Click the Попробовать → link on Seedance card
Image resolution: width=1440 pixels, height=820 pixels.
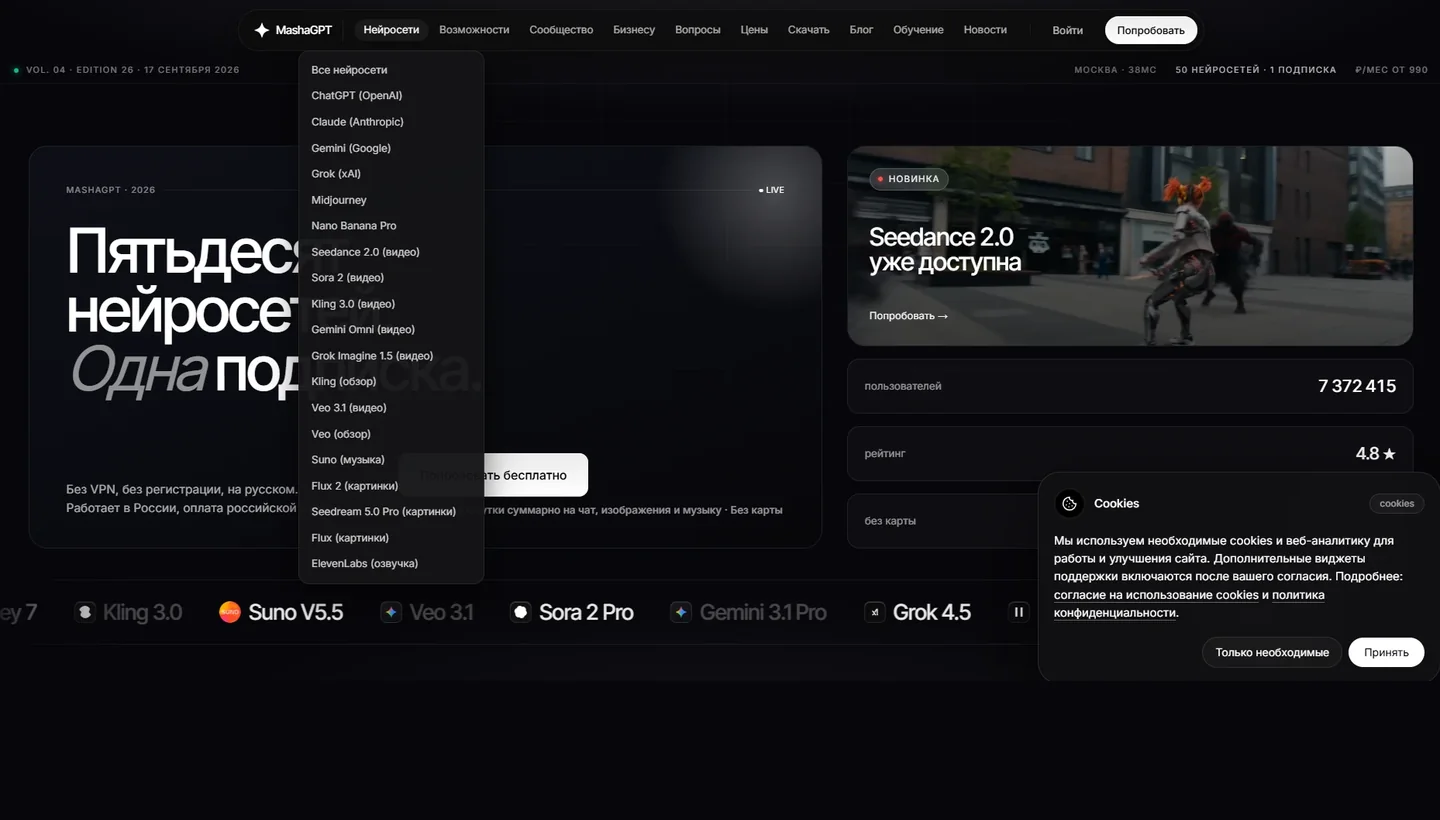click(x=908, y=316)
